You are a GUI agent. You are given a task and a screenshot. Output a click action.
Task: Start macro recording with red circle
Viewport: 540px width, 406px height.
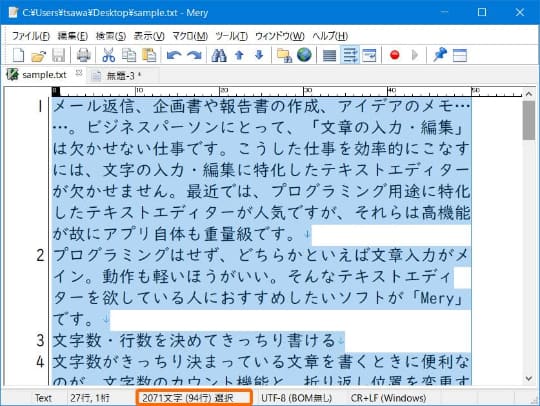click(395, 55)
